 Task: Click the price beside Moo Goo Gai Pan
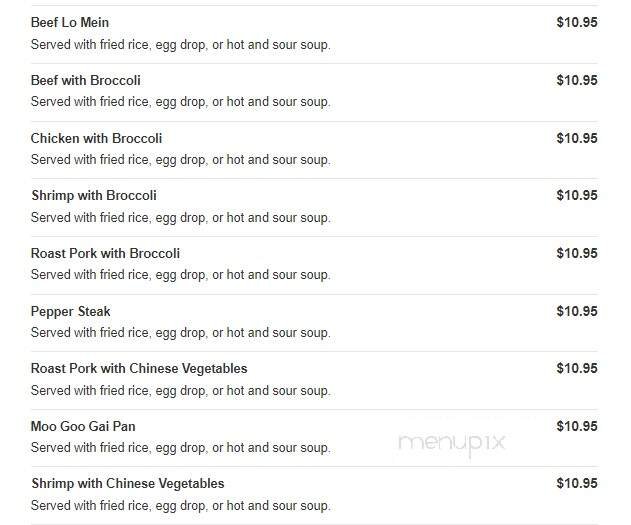[576, 426]
